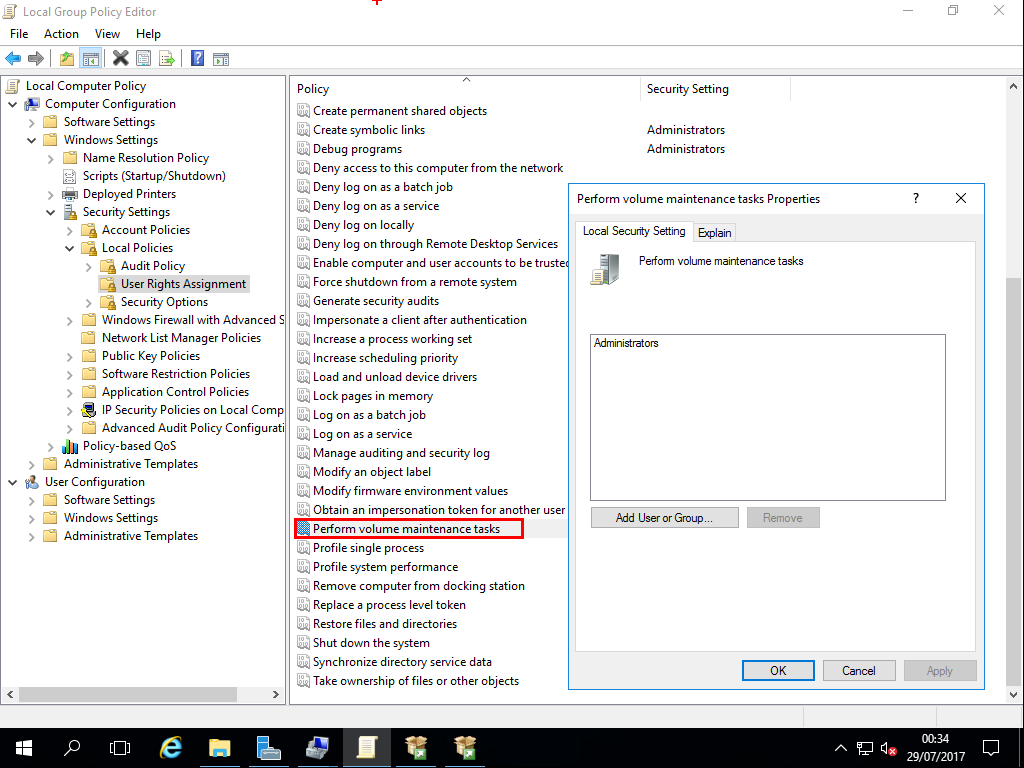This screenshot has width=1024, height=768.
Task: Select Administrators in the dialog's list box
Action: [626, 343]
